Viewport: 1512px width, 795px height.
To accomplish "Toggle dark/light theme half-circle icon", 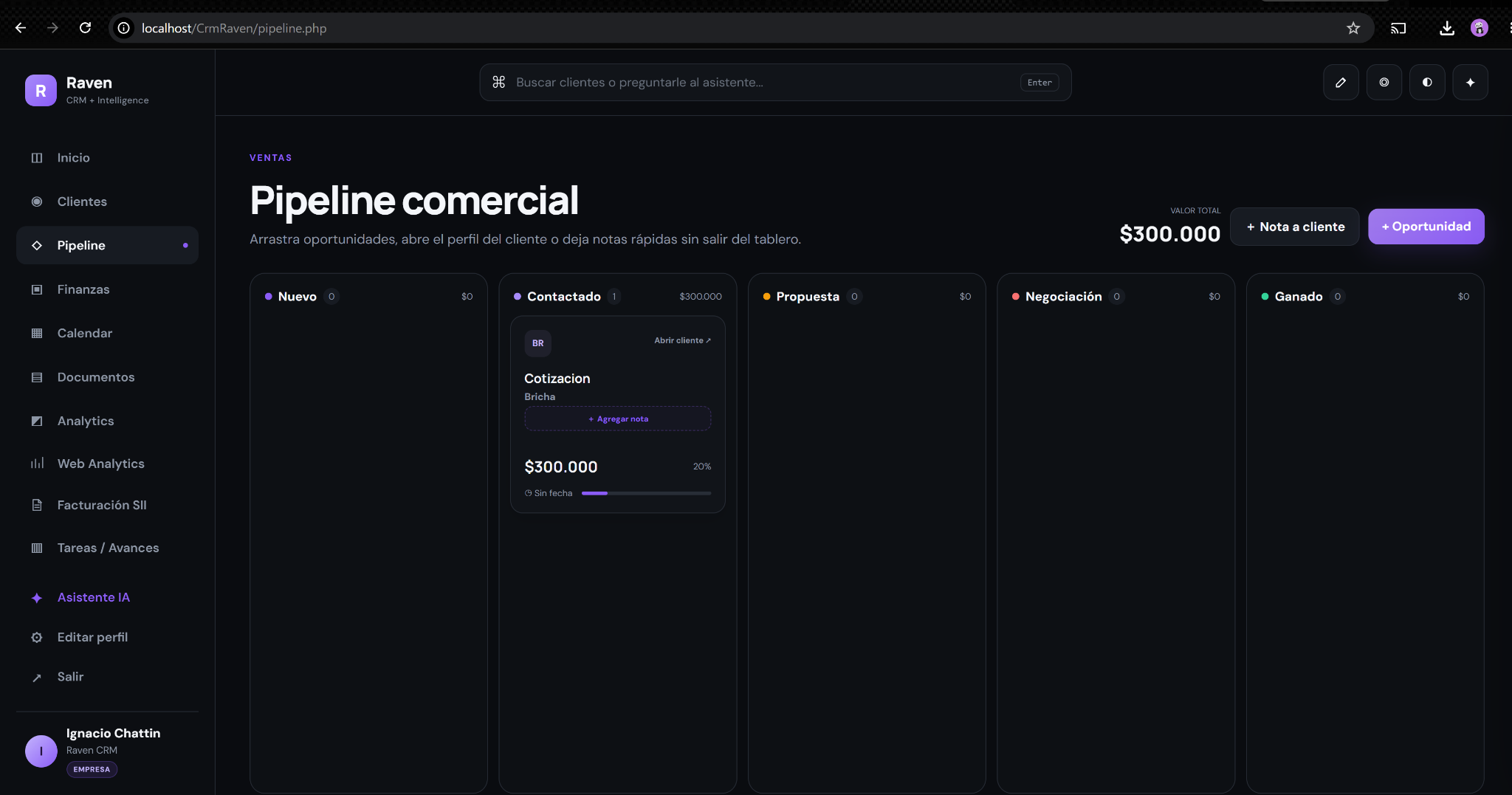I will 1427,82.
